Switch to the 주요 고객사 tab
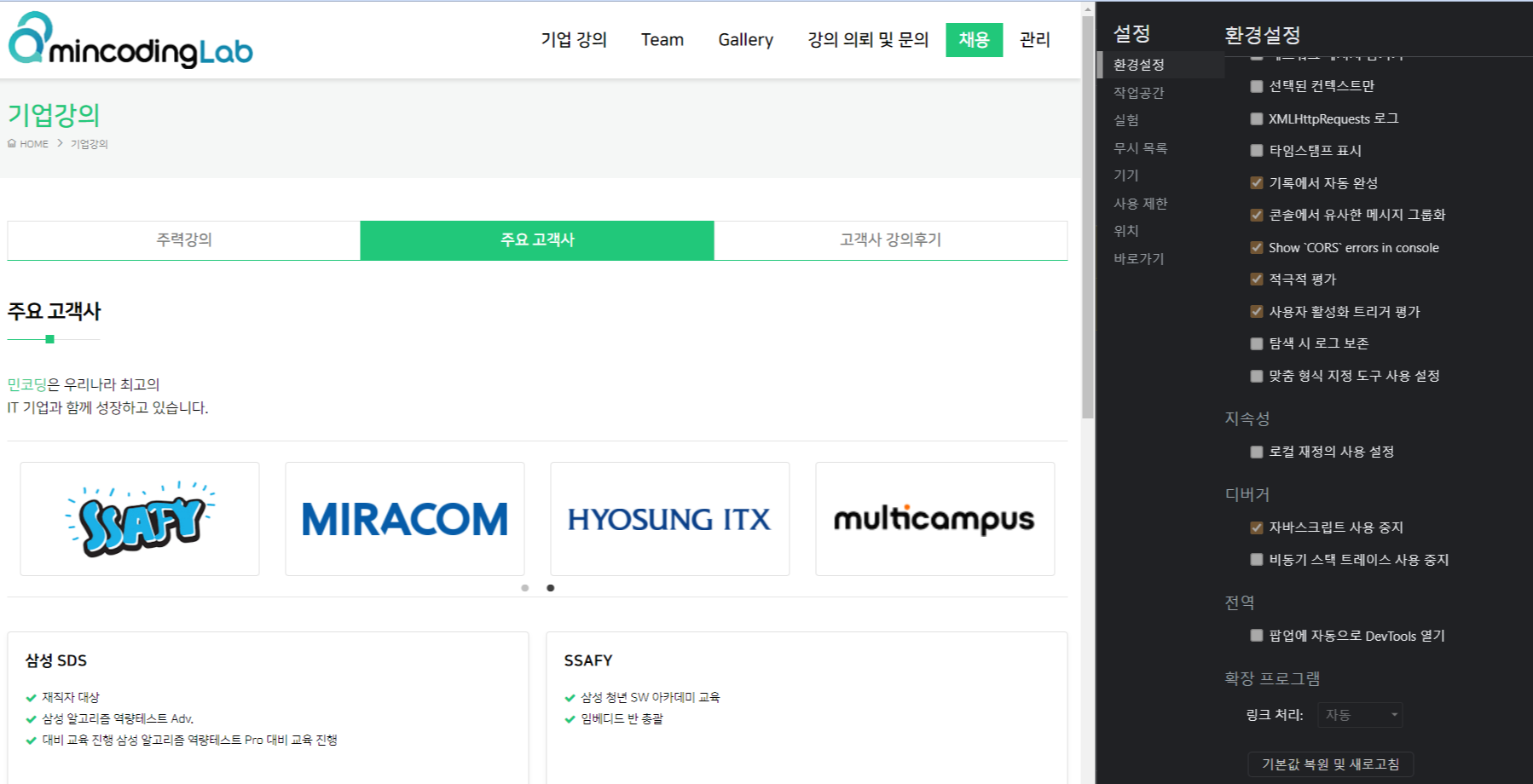The width and height of the screenshot is (1533, 784). pyautogui.click(x=537, y=240)
